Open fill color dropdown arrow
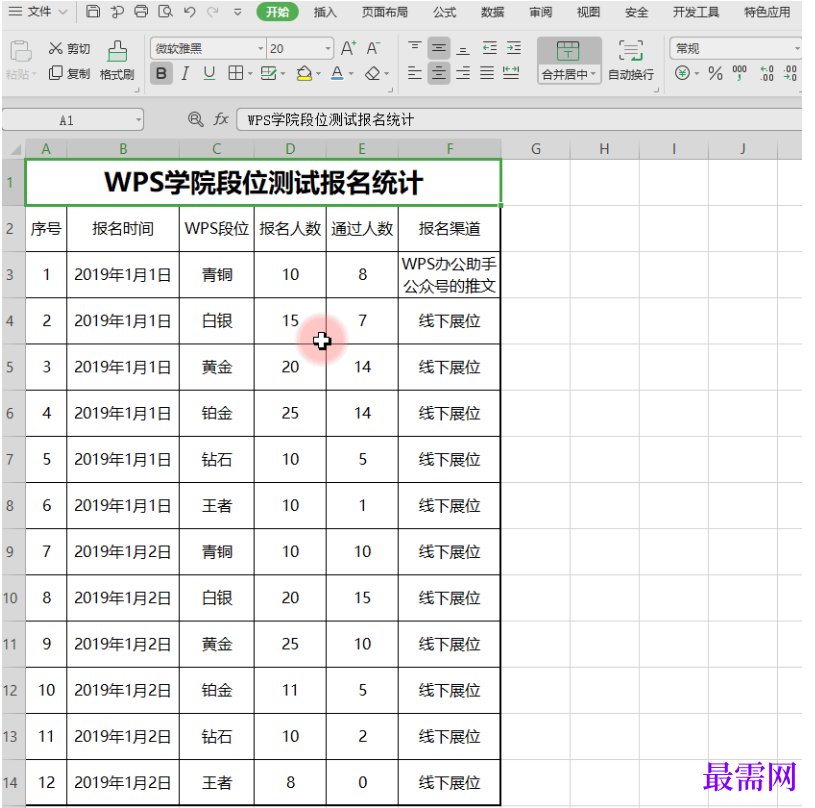 pos(318,74)
